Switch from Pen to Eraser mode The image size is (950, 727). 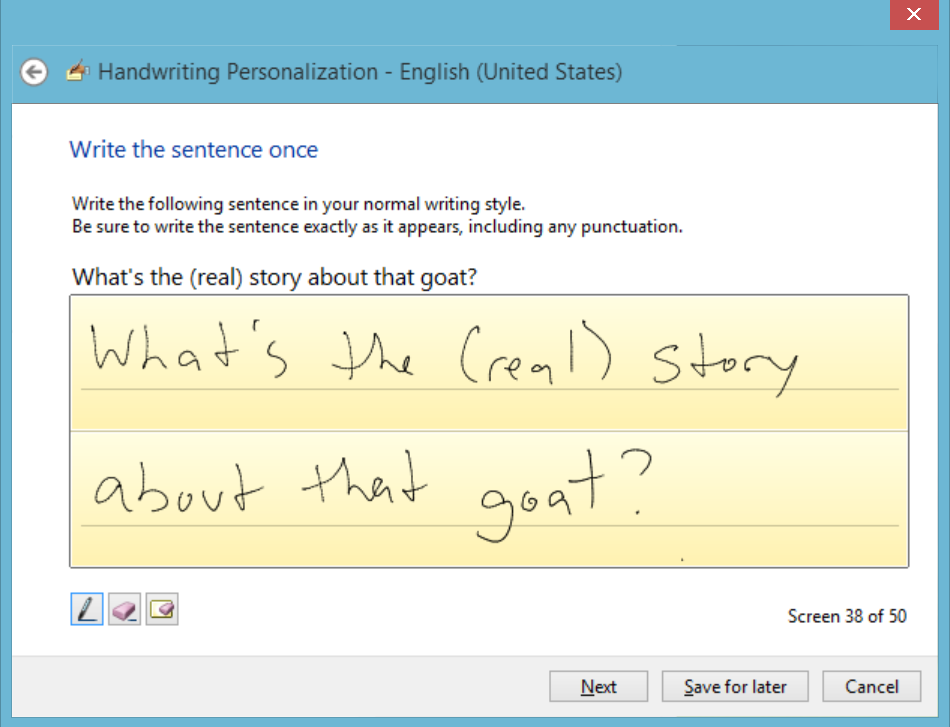124,608
